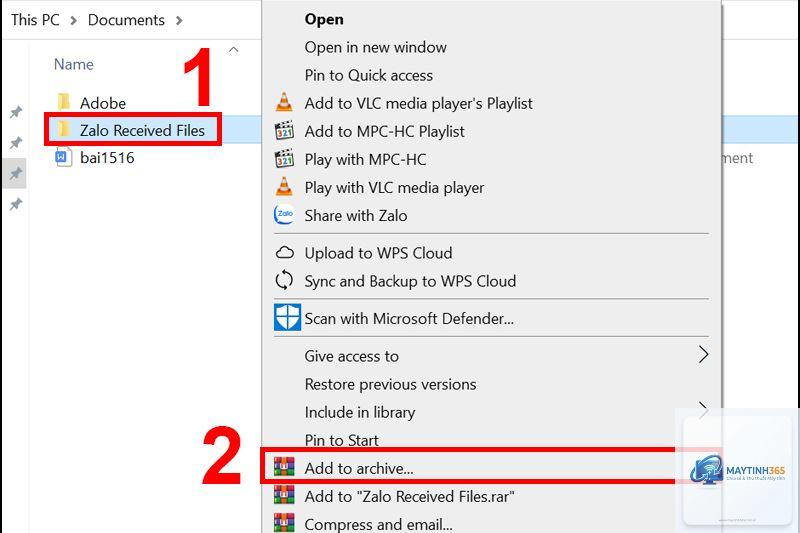Click the Zalo icon in the context menu
The height and width of the screenshot is (533, 800).
(x=284, y=215)
